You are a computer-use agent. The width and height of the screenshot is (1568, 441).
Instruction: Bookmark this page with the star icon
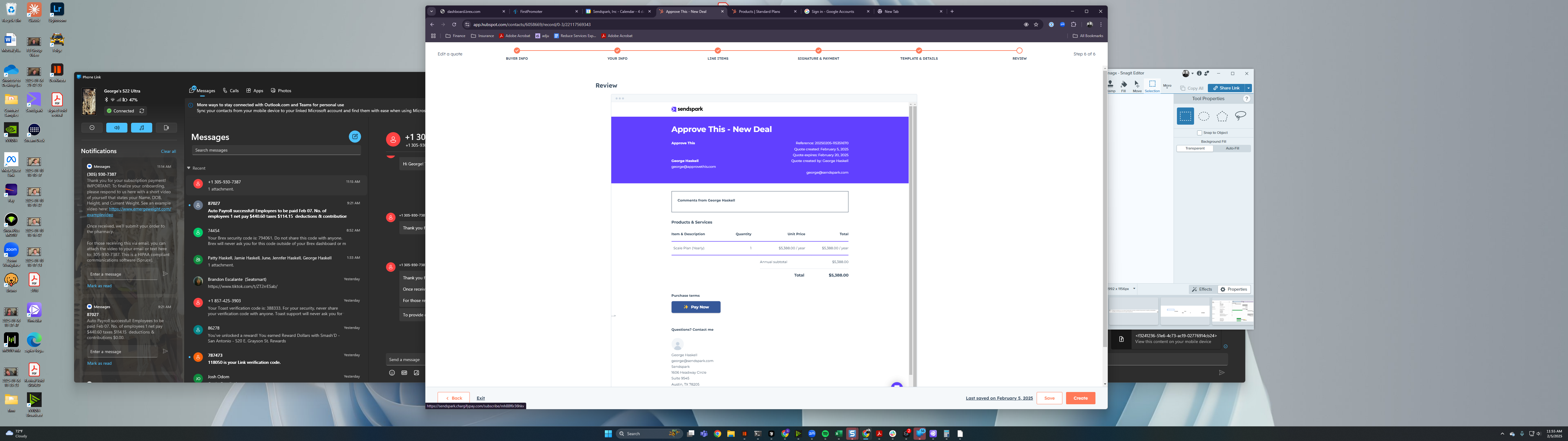pos(1036,24)
